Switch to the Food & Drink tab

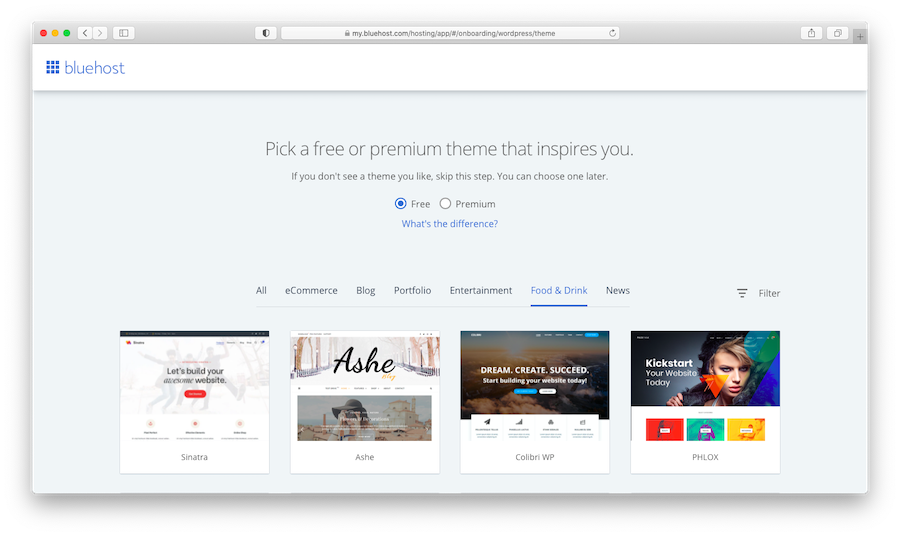[558, 290]
